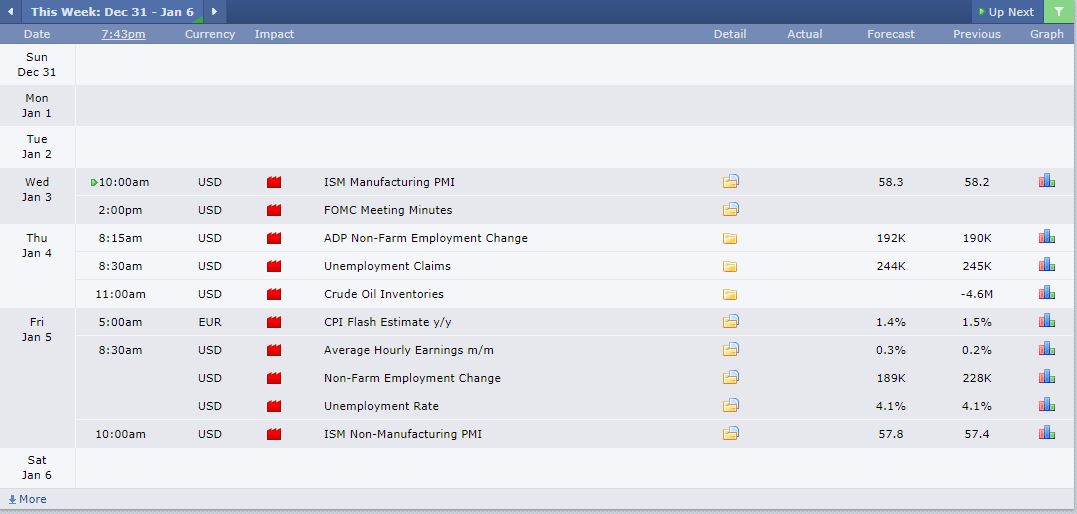The image size is (1077, 514).
Task: Click the FOMC Meeting Minutes event name
Action: pos(388,210)
